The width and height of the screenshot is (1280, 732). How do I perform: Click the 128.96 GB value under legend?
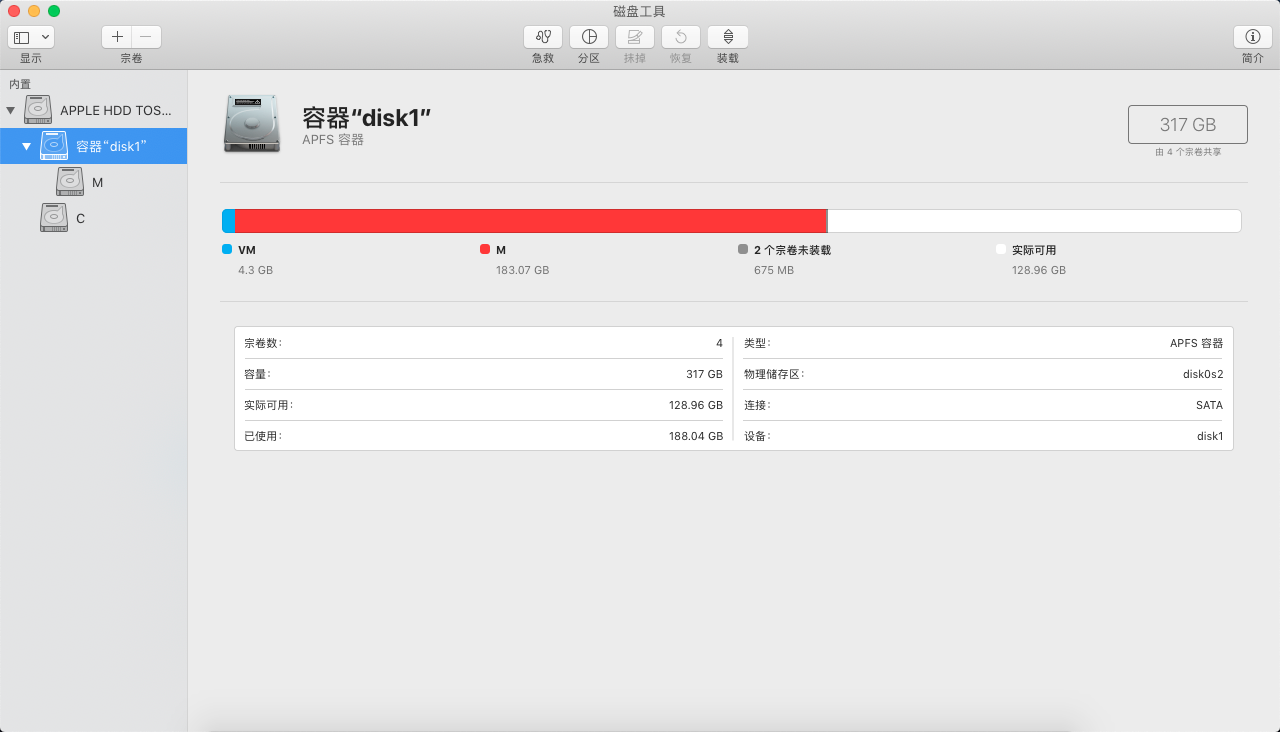click(x=1039, y=270)
